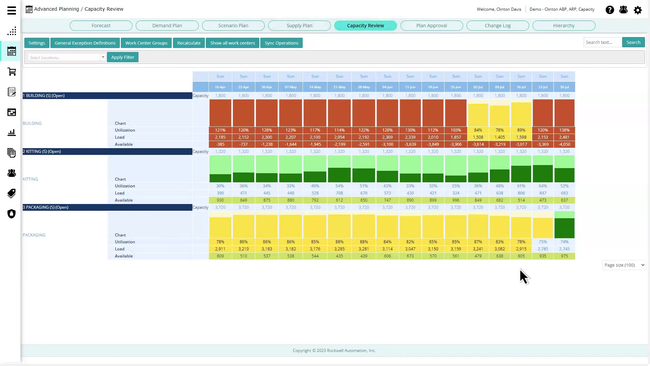Select the Capacity Review tab
The height and width of the screenshot is (366, 650).
[x=366, y=26]
